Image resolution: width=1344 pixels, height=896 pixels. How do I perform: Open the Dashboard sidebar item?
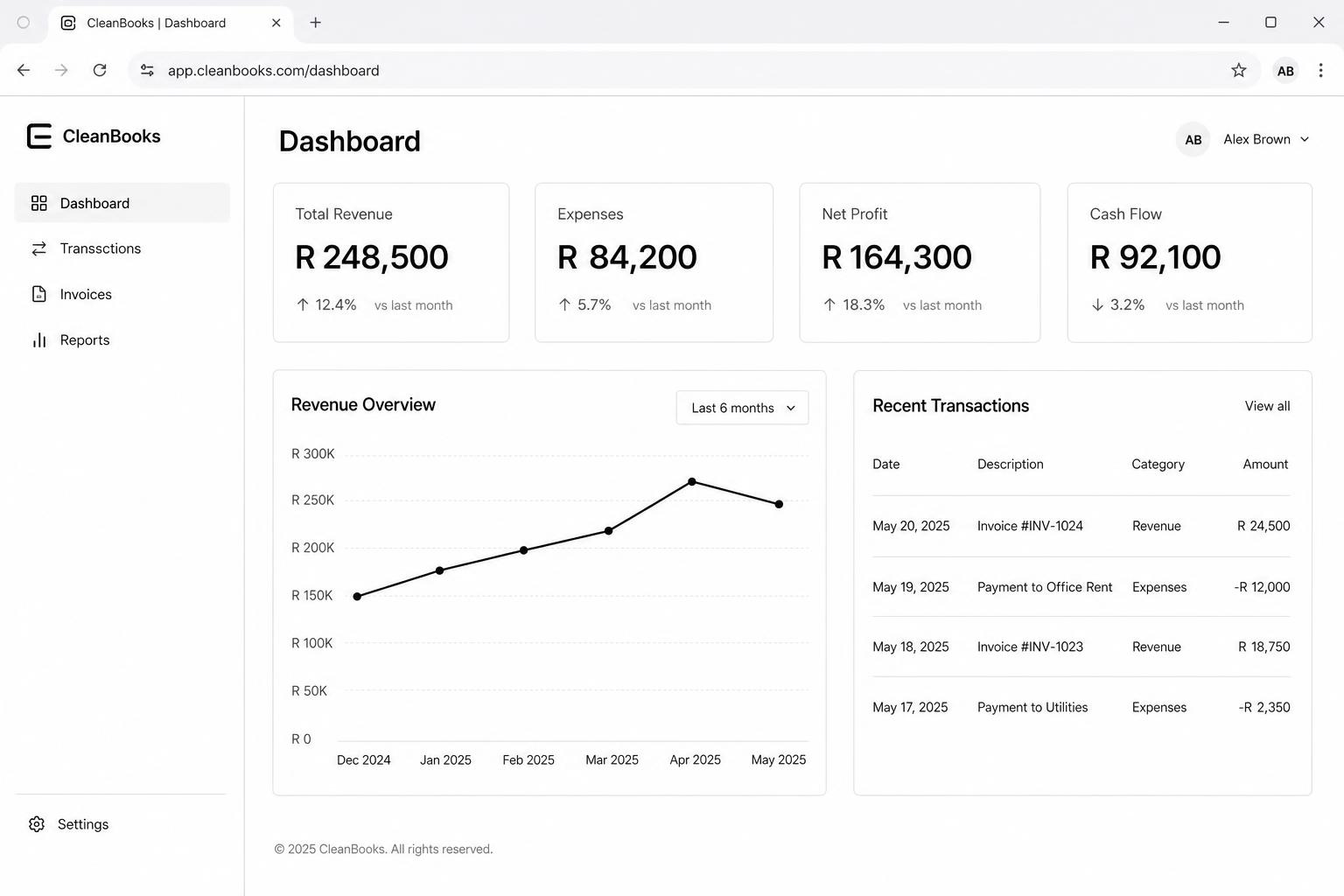tap(122, 203)
